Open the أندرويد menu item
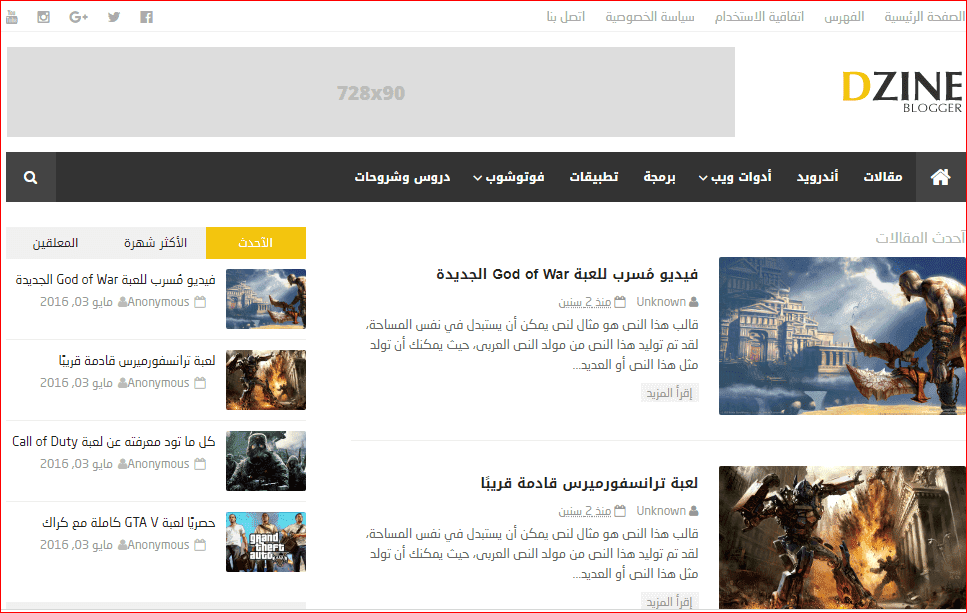 point(817,178)
